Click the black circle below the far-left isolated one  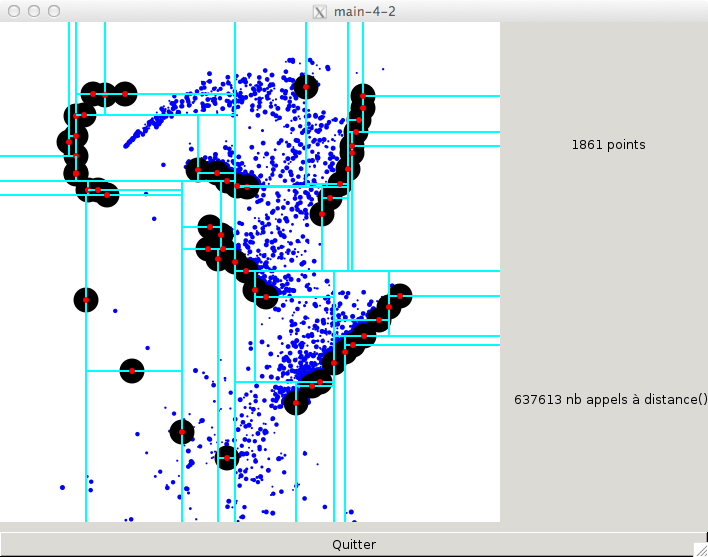(x=131, y=371)
